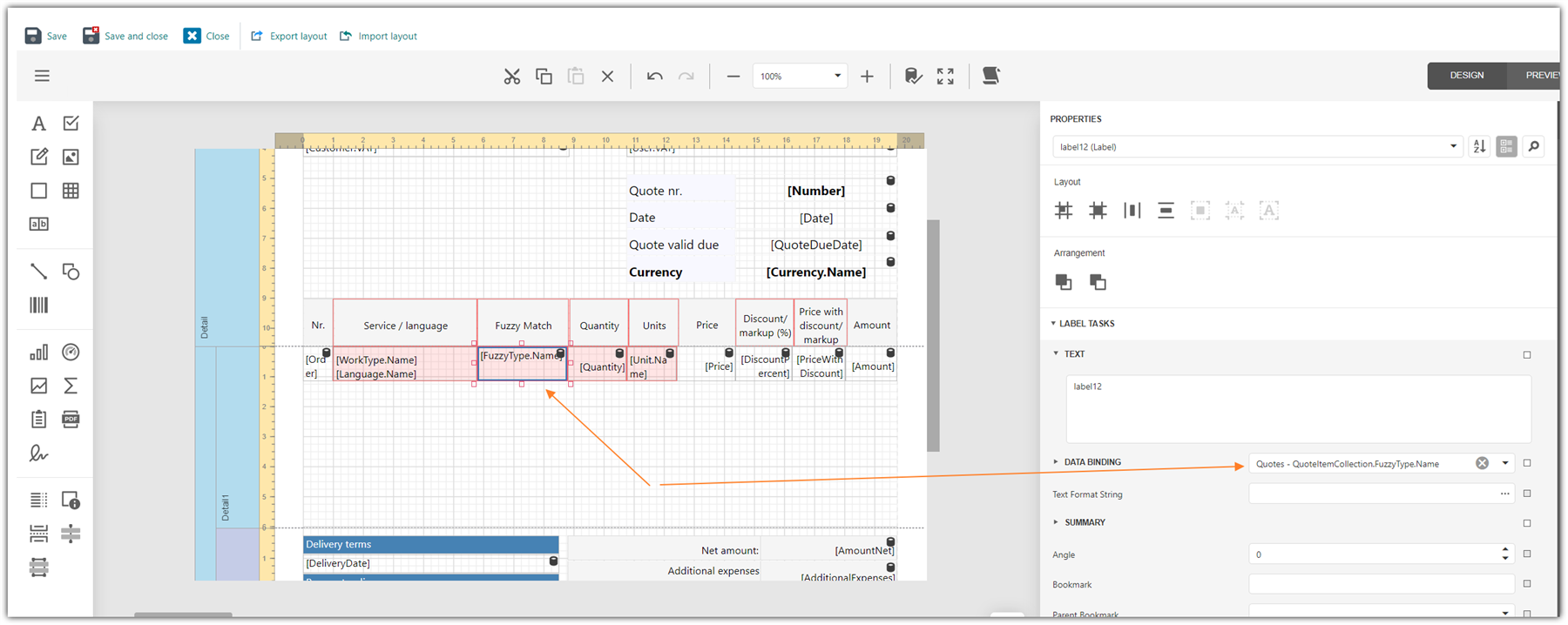Collapse the TEXT section
This screenshot has height=625, width=1568.
[x=1056, y=354]
